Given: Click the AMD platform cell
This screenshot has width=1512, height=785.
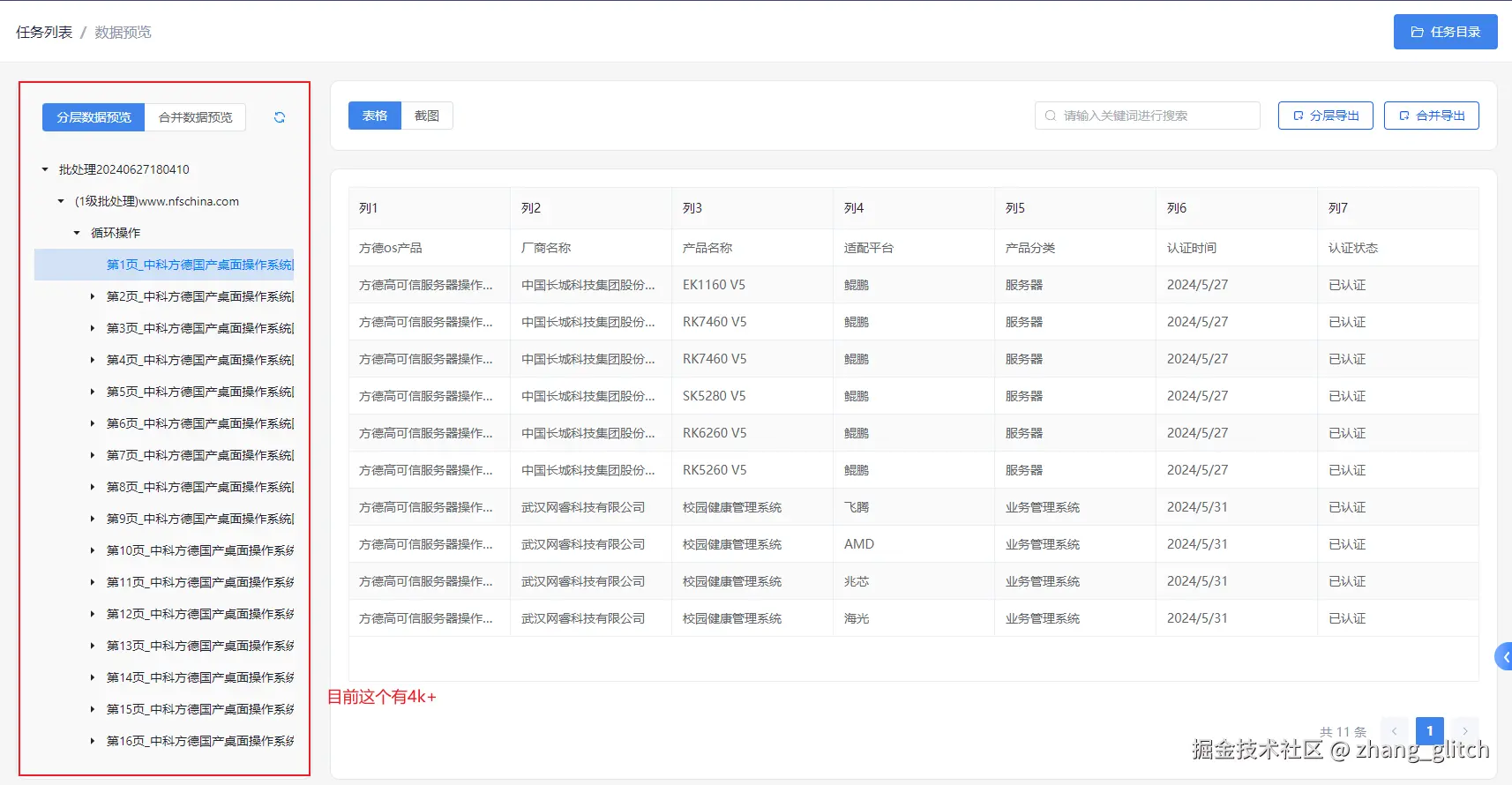Looking at the screenshot, I should [x=914, y=544].
